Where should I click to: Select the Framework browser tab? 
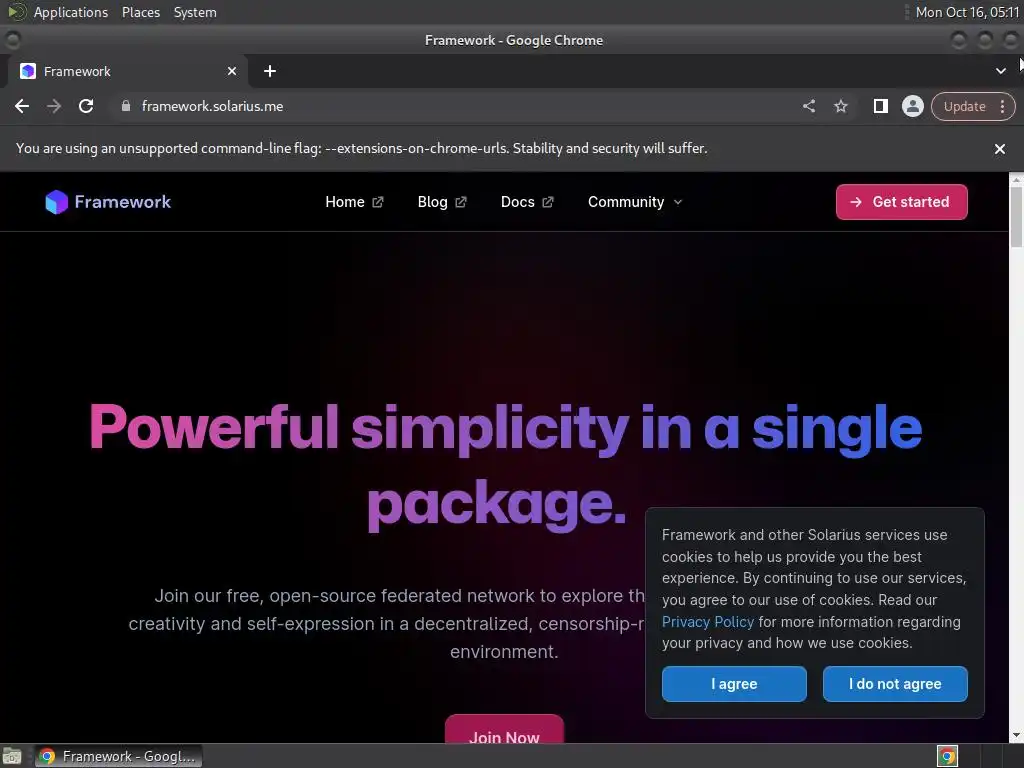(127, 71)
